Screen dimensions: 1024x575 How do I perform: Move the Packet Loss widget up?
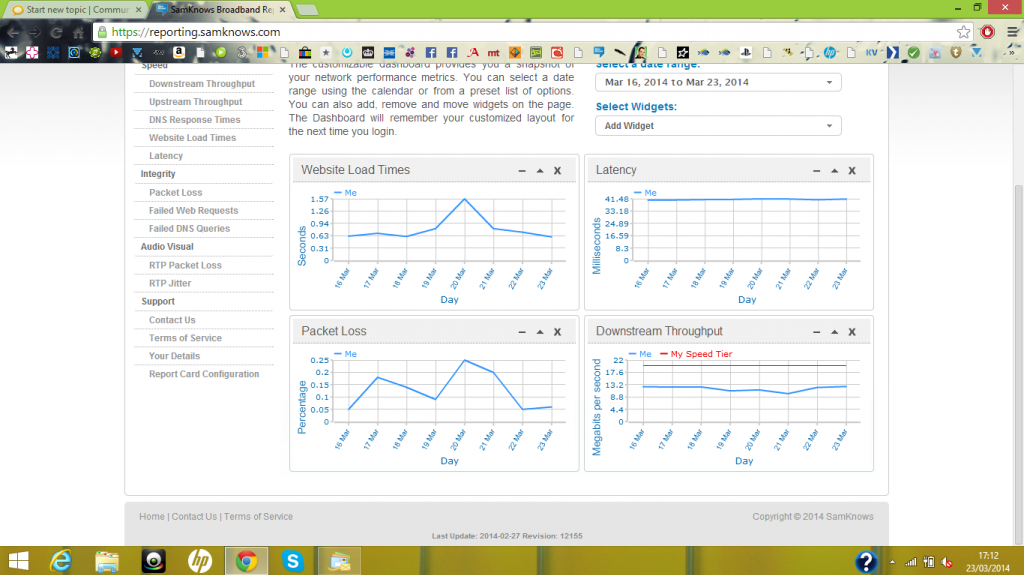tap(540, 332)
